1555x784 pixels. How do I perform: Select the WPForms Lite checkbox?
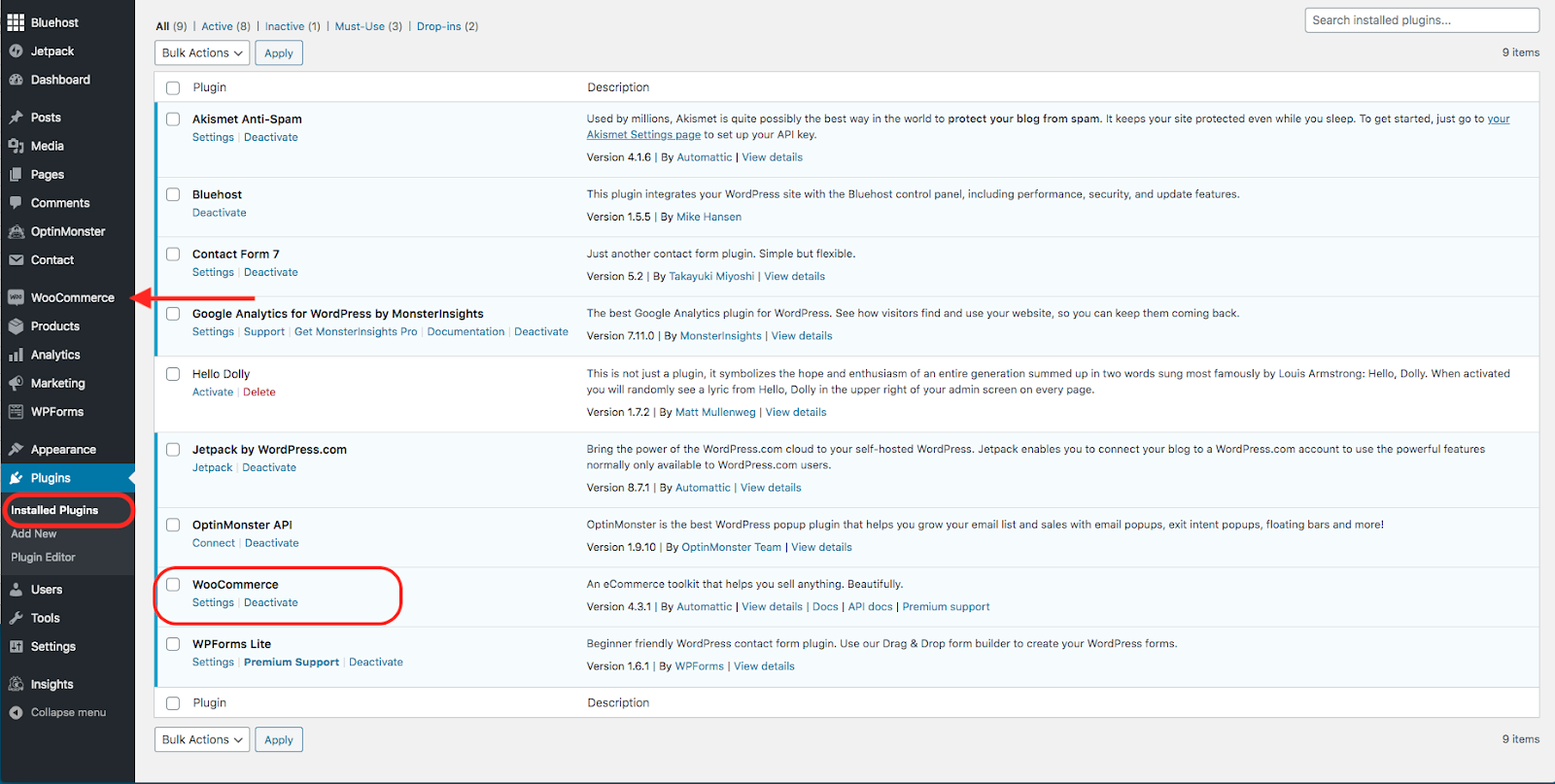173,644
